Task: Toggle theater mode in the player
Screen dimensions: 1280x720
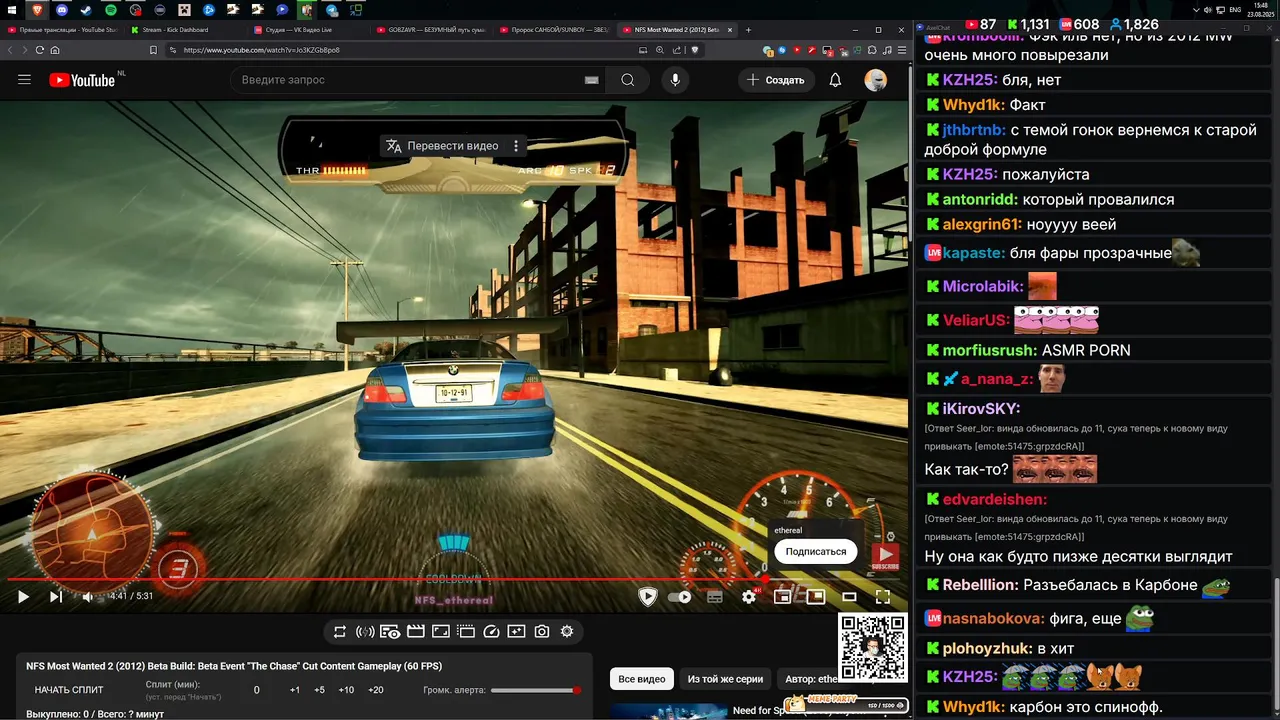Action: point(849,597)
